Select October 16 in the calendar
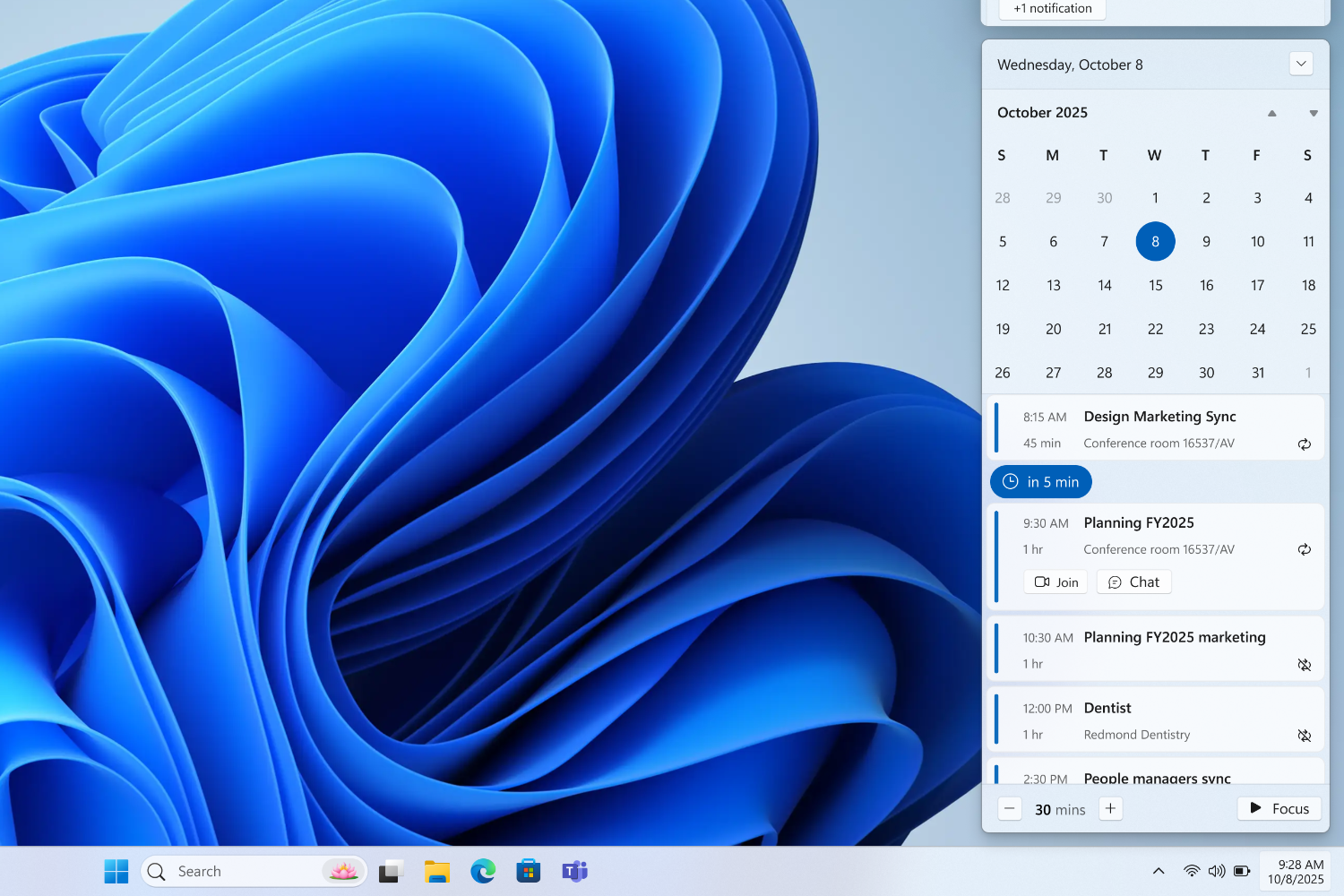Viewport: 1344px width, 896px height. point(1207,286)
